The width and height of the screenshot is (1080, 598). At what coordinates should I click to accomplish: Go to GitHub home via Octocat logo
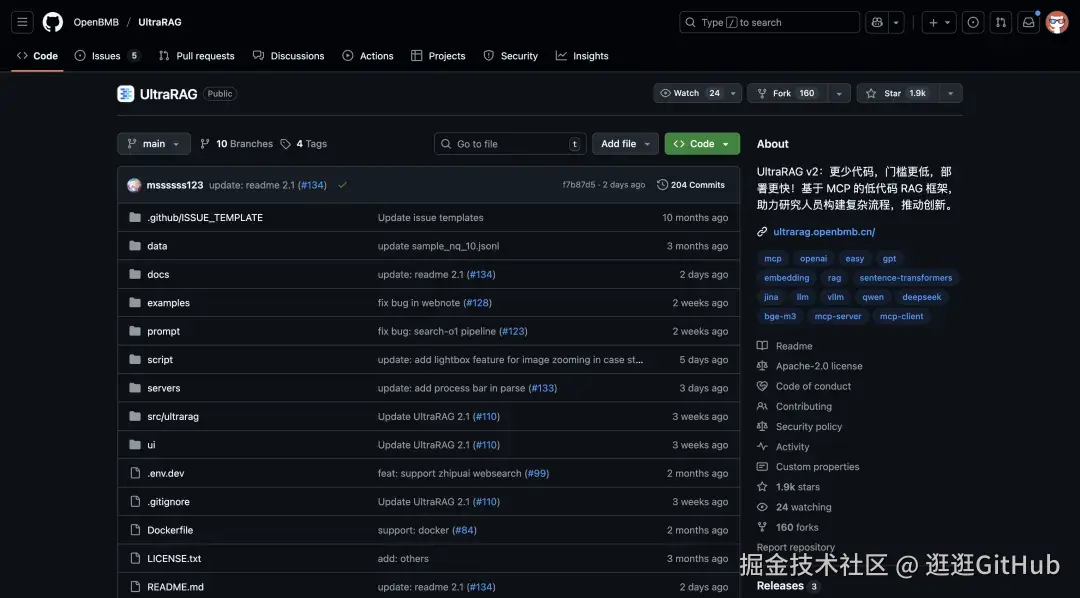(52, 22)
